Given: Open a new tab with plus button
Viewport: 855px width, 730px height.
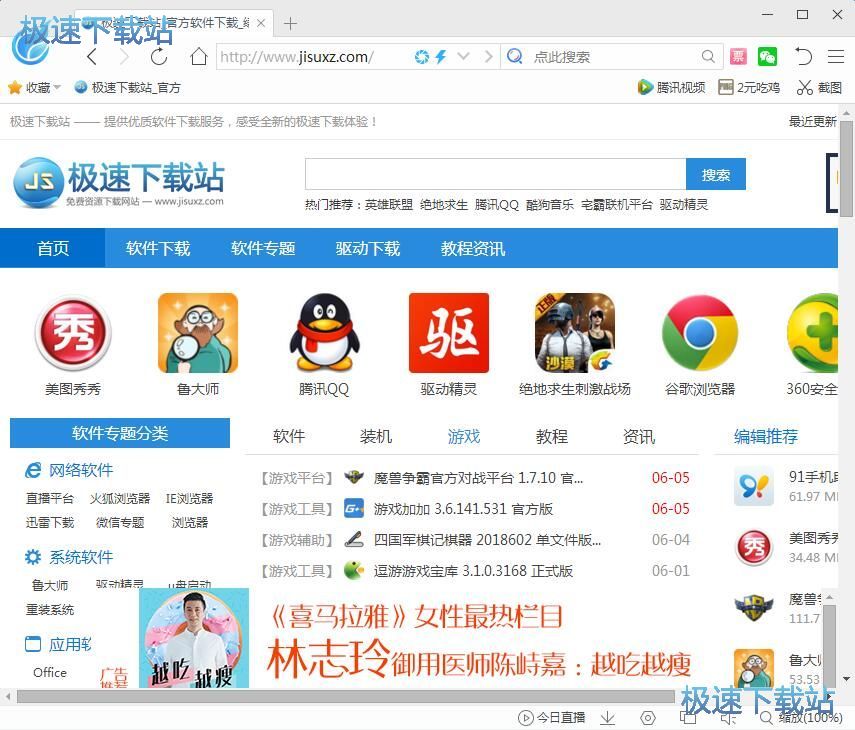Looking at the screenshot, I should click(290, 23).
